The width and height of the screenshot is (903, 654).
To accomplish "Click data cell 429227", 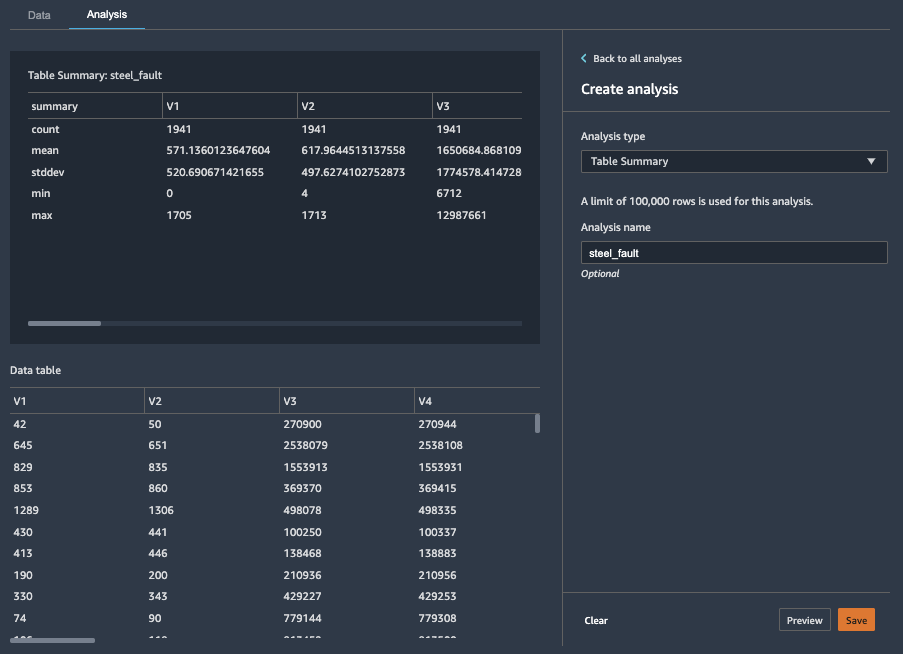I will click(302, 597).
